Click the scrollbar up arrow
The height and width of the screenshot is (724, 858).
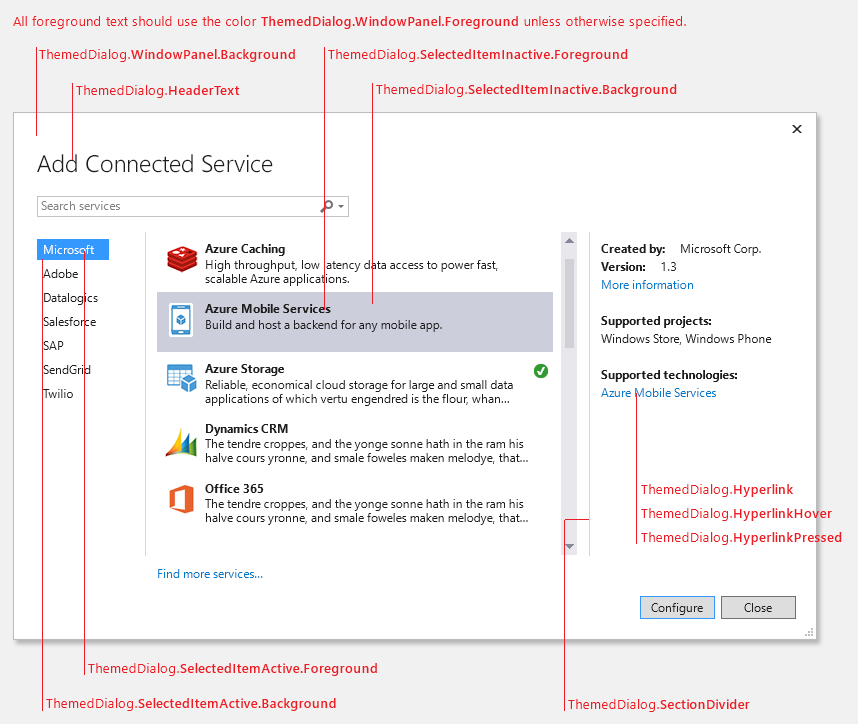[570, 239]
